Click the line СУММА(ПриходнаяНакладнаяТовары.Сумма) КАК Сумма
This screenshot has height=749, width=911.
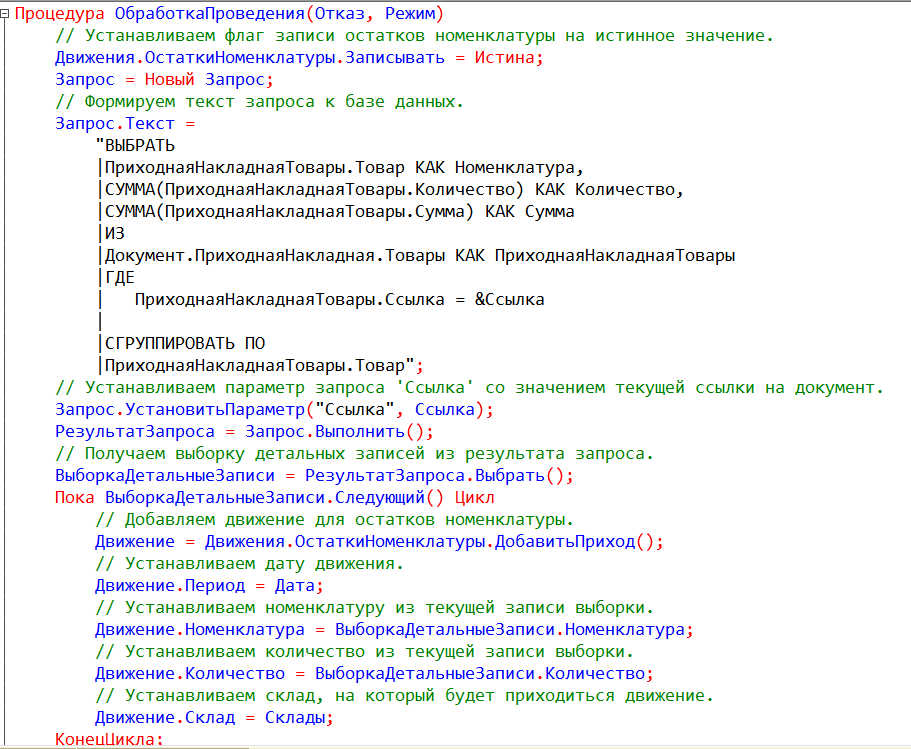coord(336,212)
